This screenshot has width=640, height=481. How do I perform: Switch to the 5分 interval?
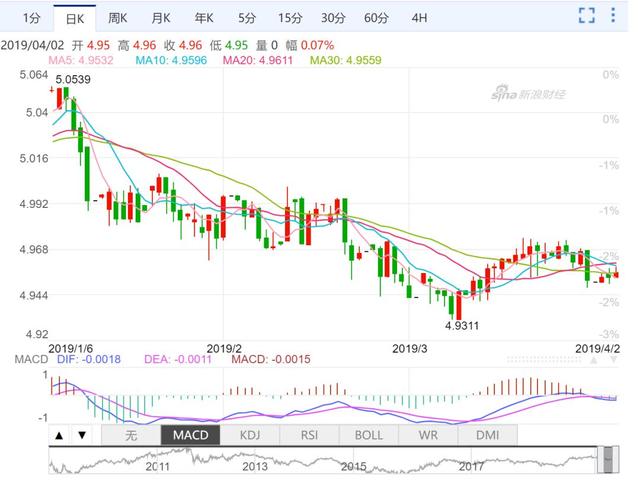(x=246, y=18)
